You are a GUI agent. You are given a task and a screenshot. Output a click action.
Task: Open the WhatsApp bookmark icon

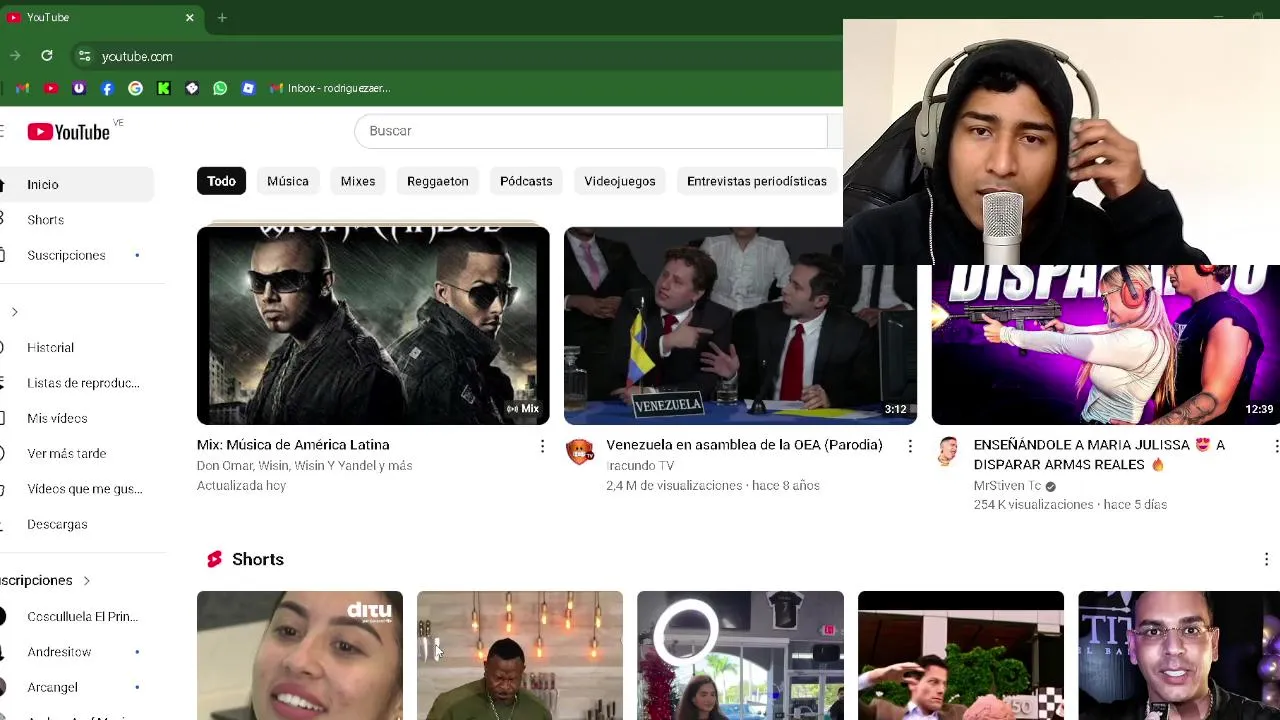[220, 88]
